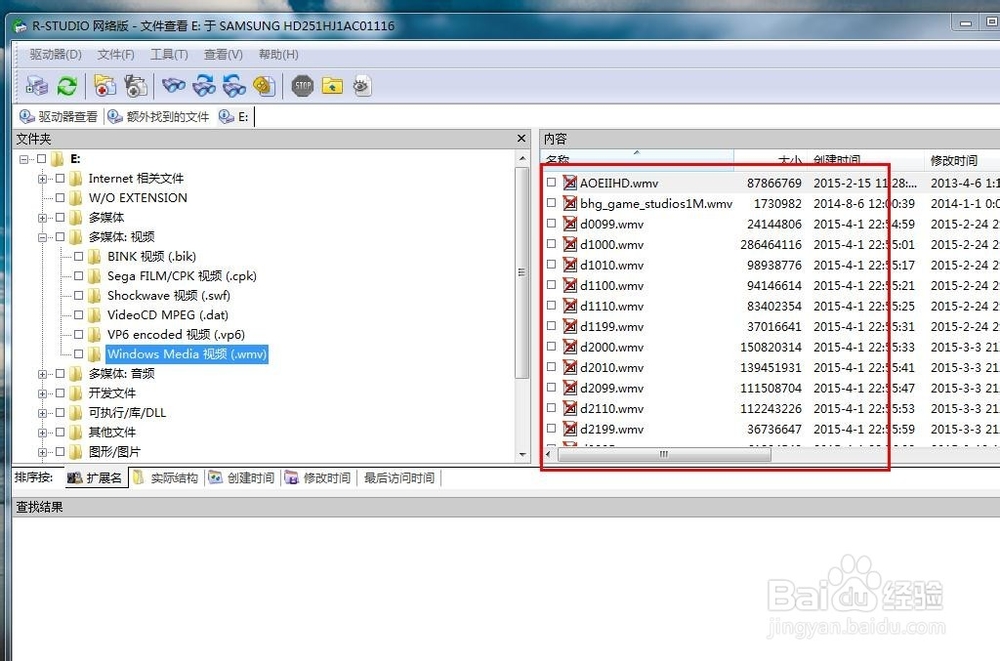Click the file mask toolbar icon
The height and width of the screenshot is (661, 1000).
click(x=264, y=85)
